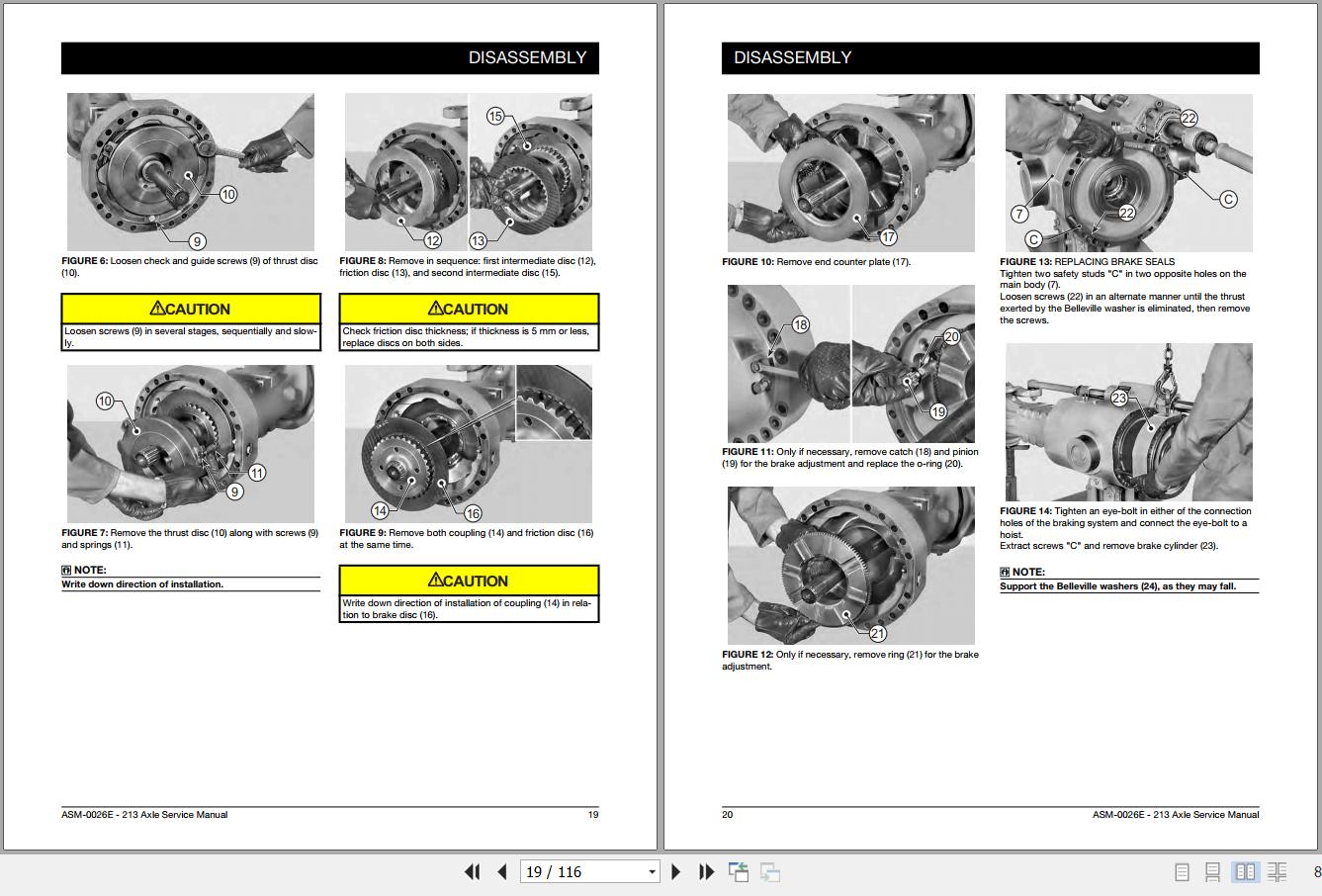Click the Figure 6 thrust disc photo
Viewport: 1322px width, 896px height.
[x=191, y=172]
